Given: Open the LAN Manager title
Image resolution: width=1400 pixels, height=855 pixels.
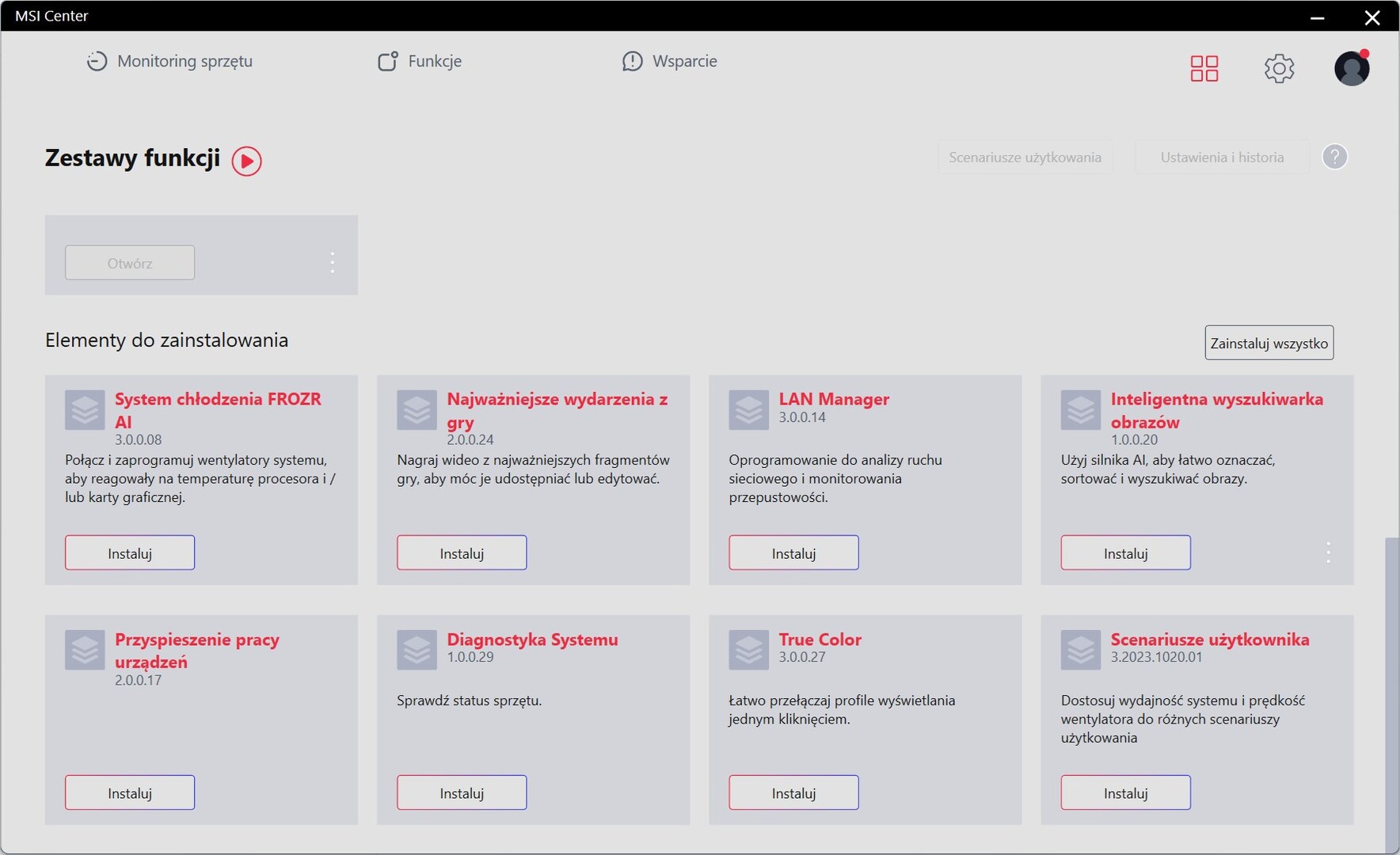Looking at the screenshot, I should (x=834, y=399).
